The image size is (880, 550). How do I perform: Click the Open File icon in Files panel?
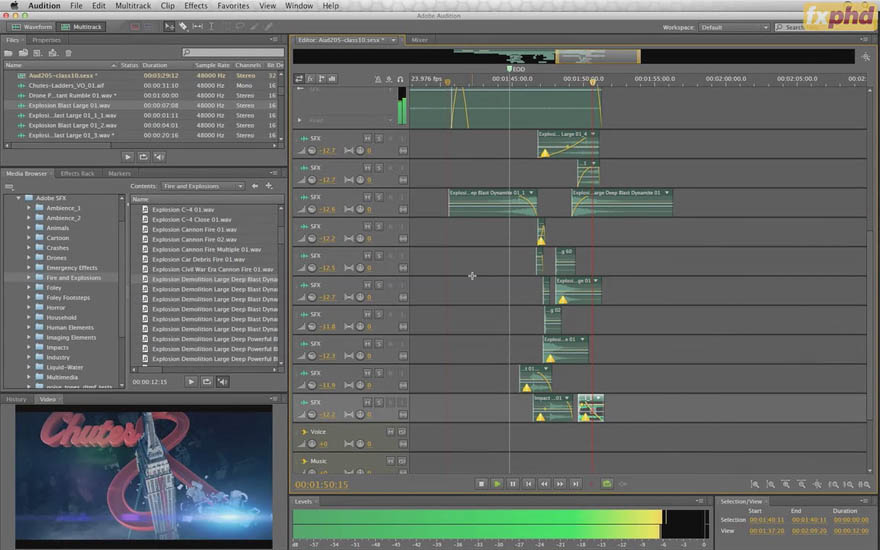pos(8,53)
